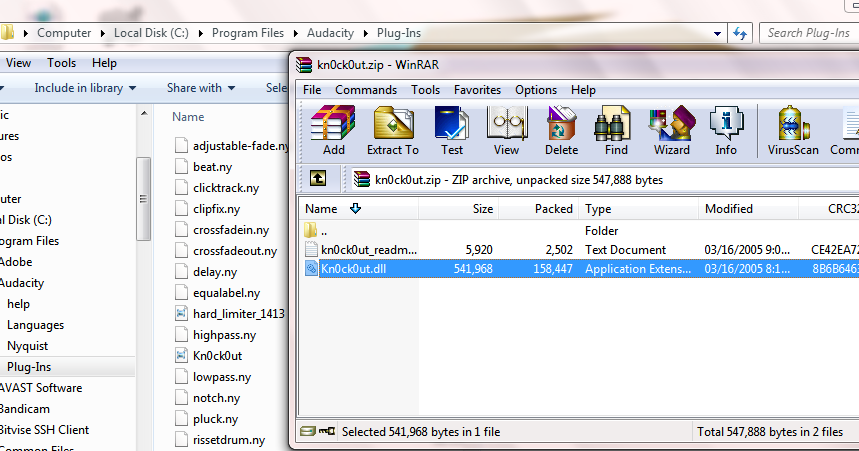The width and height of the screenshot is (859, 451).
Task: Select Bitvise SSH Client folder in tree
Action: click(x=44, y=430)
